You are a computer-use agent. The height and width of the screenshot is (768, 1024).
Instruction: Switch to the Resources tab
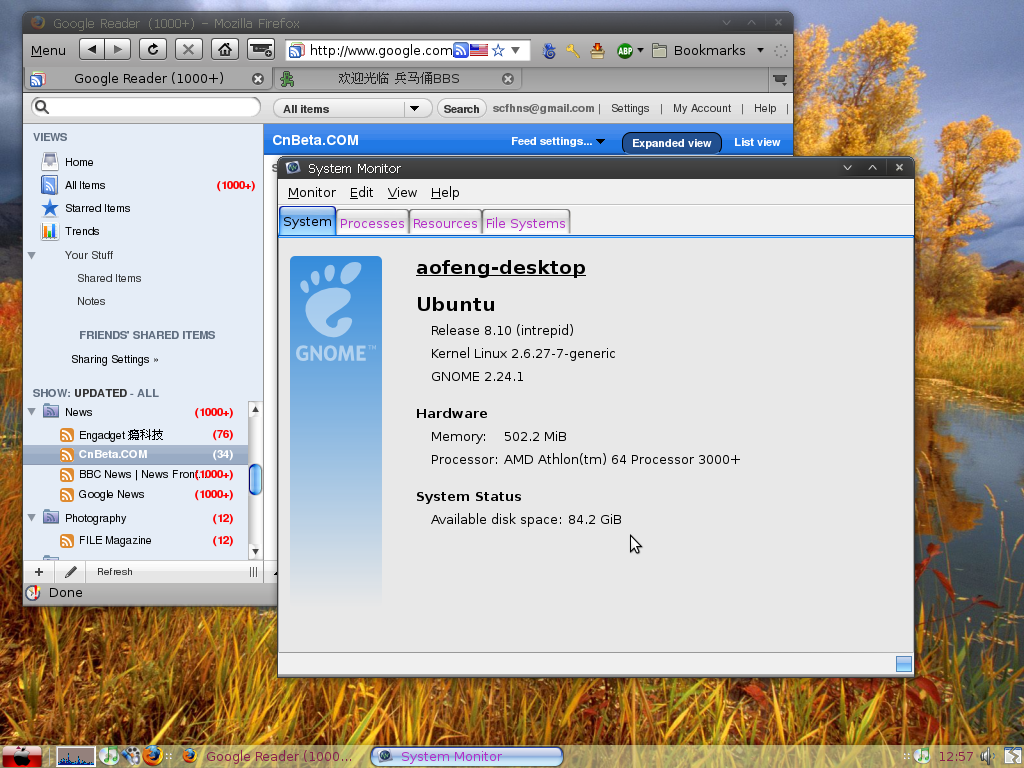pyautogui.click(x=445, y=223)
